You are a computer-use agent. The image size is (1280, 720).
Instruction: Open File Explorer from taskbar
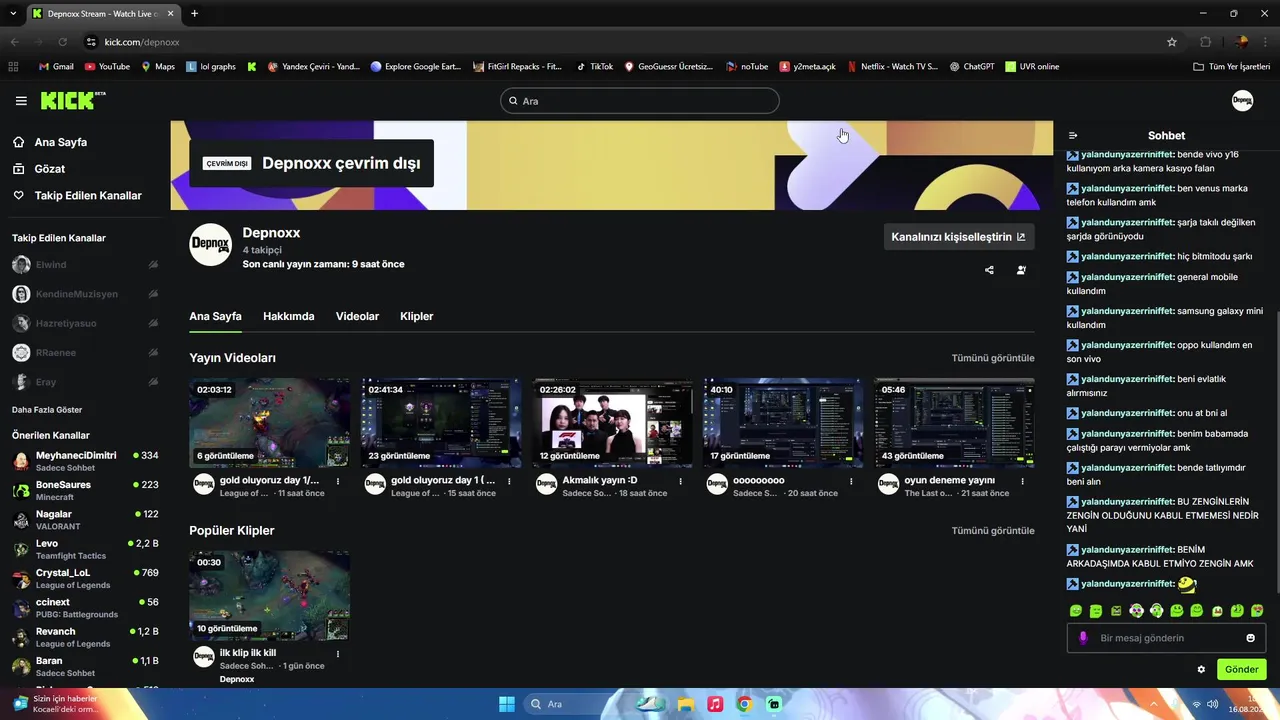686,704
